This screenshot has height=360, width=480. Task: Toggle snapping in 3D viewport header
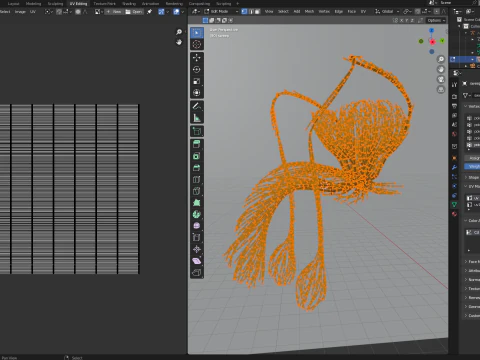click(x=418, y=12)
